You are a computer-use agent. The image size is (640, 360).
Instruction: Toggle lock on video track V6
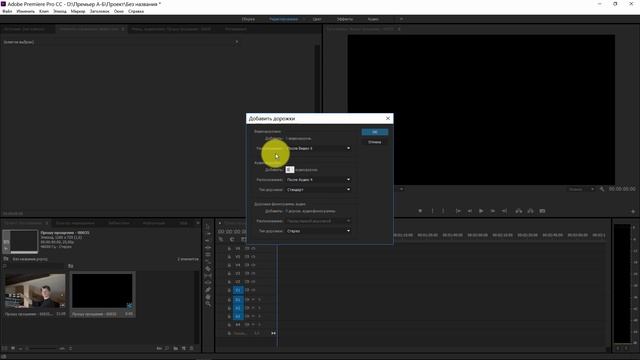tap(229, 248)
